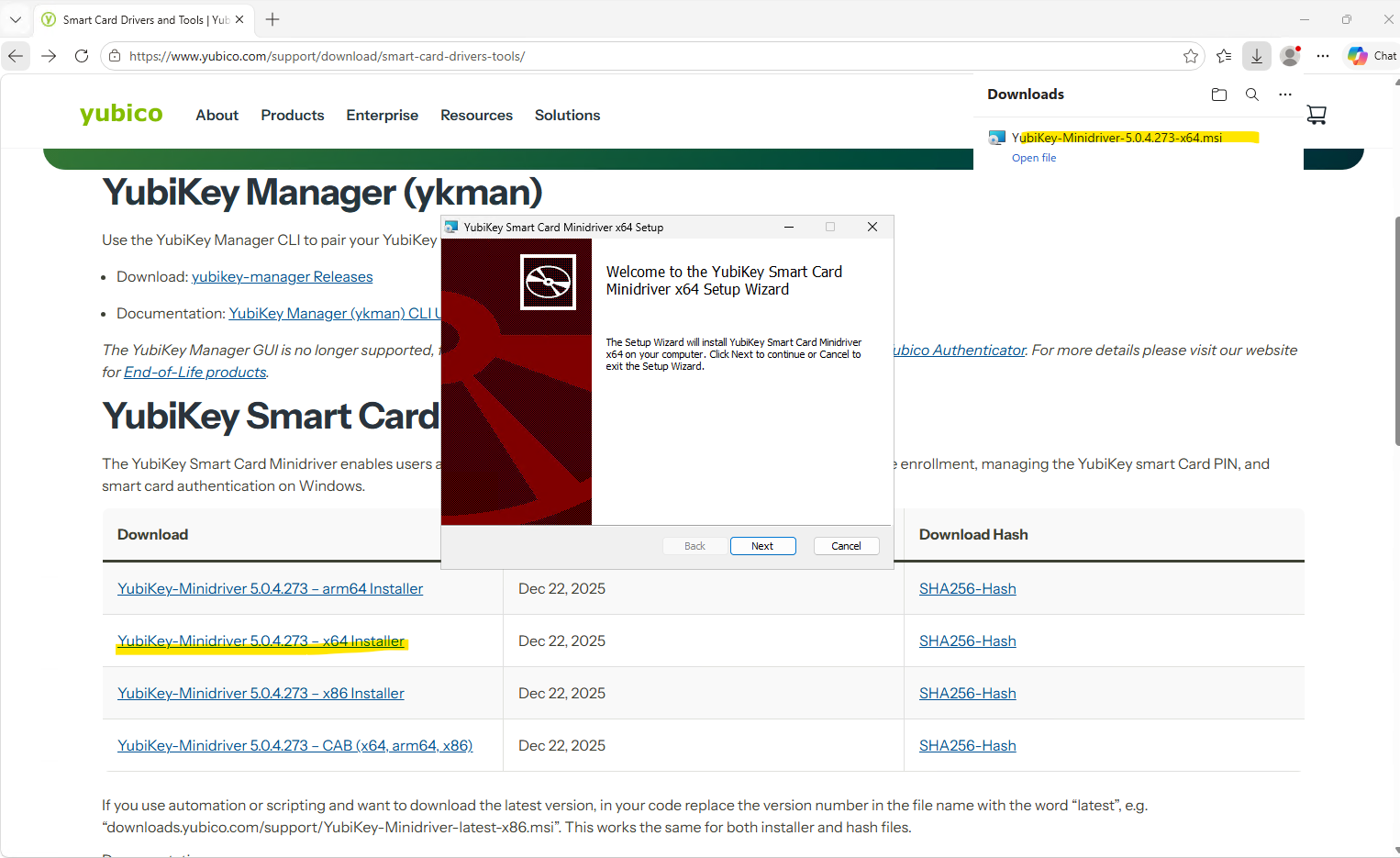Select Dec 22, 2025 in the arm64 row
The image size is (1400, 858).
[x=562, y=589]
